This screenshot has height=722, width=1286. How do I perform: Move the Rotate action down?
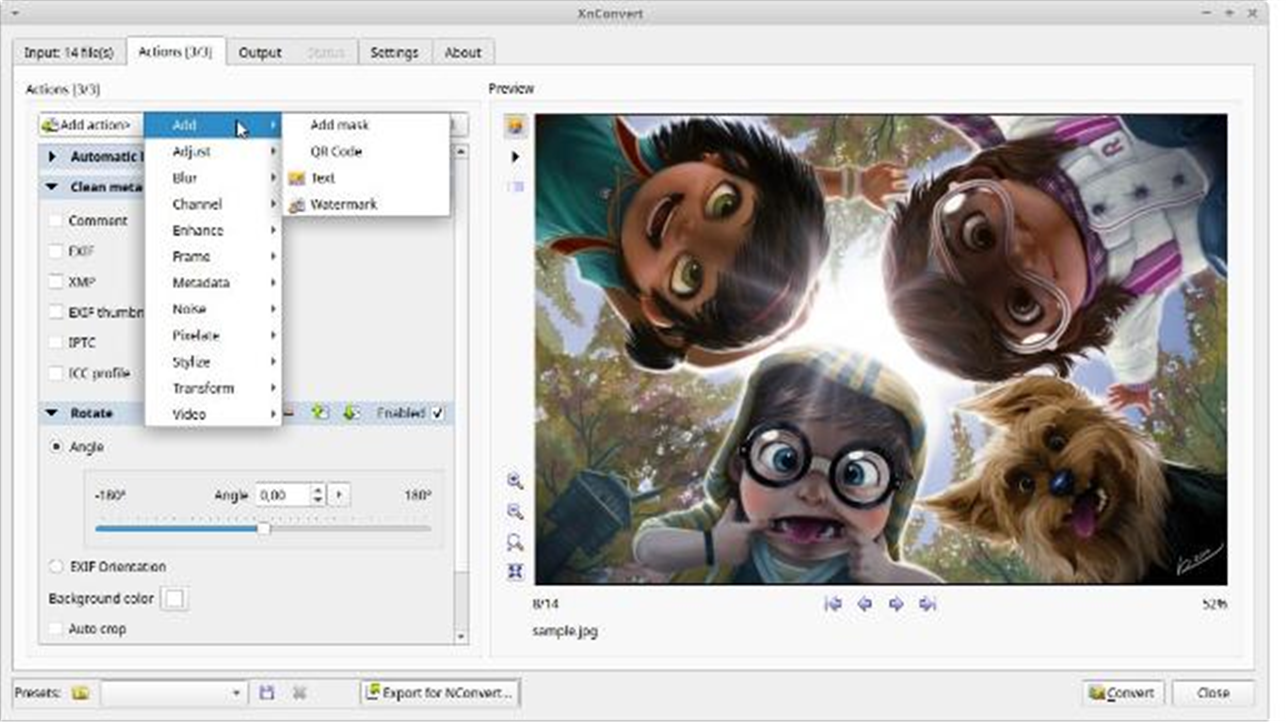[x=351, y=412]
